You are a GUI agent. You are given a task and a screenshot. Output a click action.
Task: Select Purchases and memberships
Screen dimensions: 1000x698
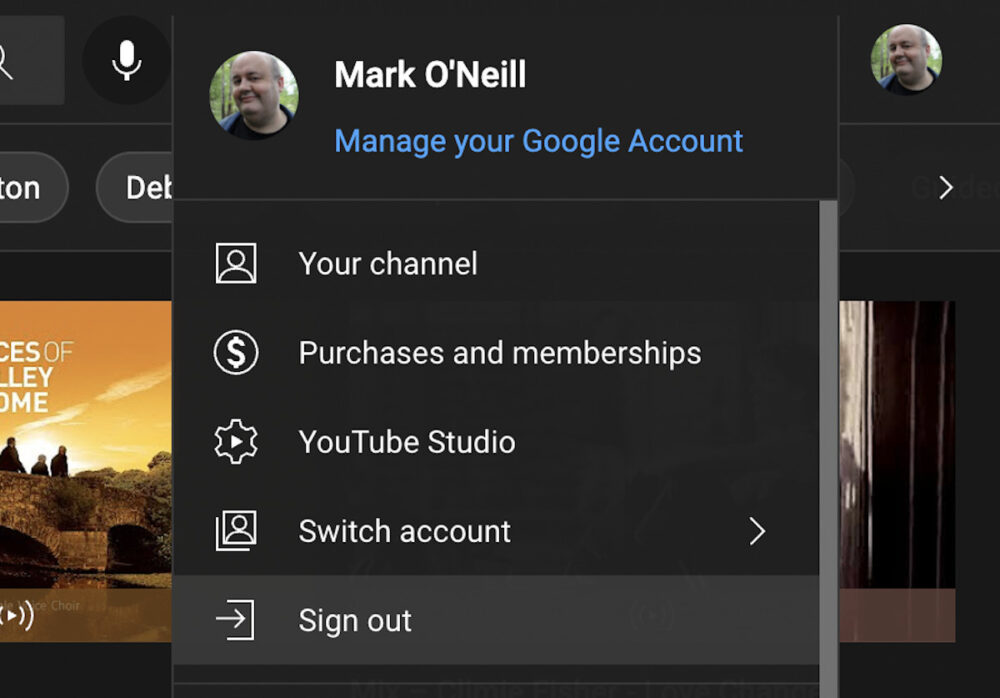(499, 353)
